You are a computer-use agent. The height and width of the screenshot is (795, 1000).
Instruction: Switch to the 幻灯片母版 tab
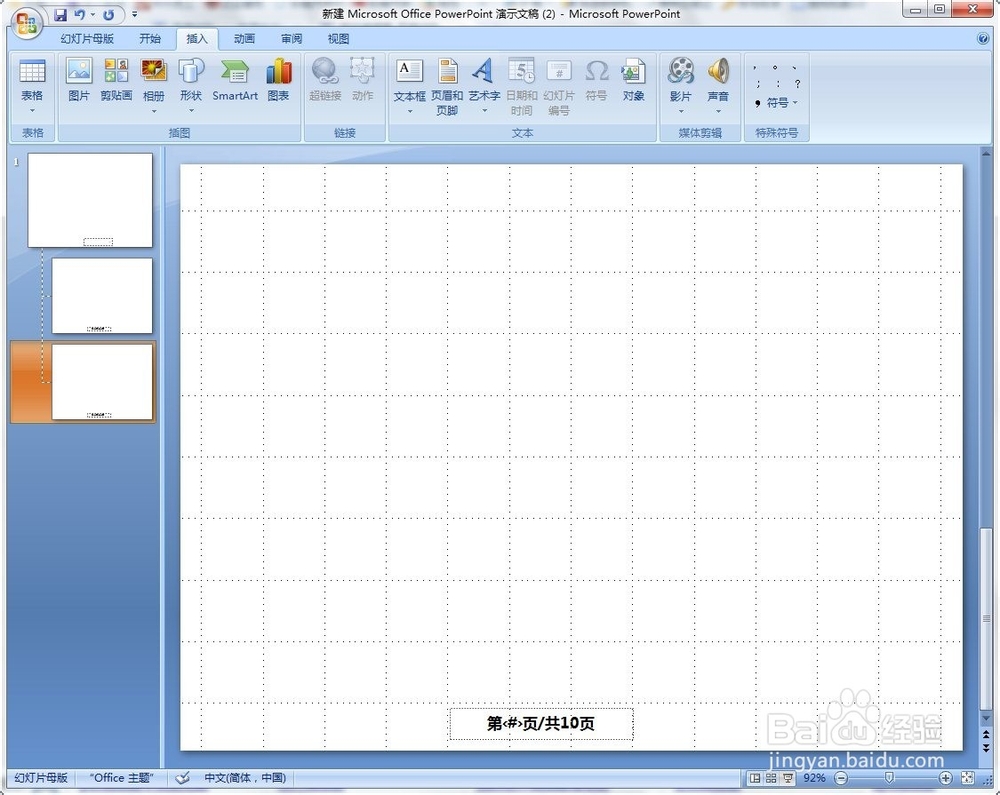point(87,39)
